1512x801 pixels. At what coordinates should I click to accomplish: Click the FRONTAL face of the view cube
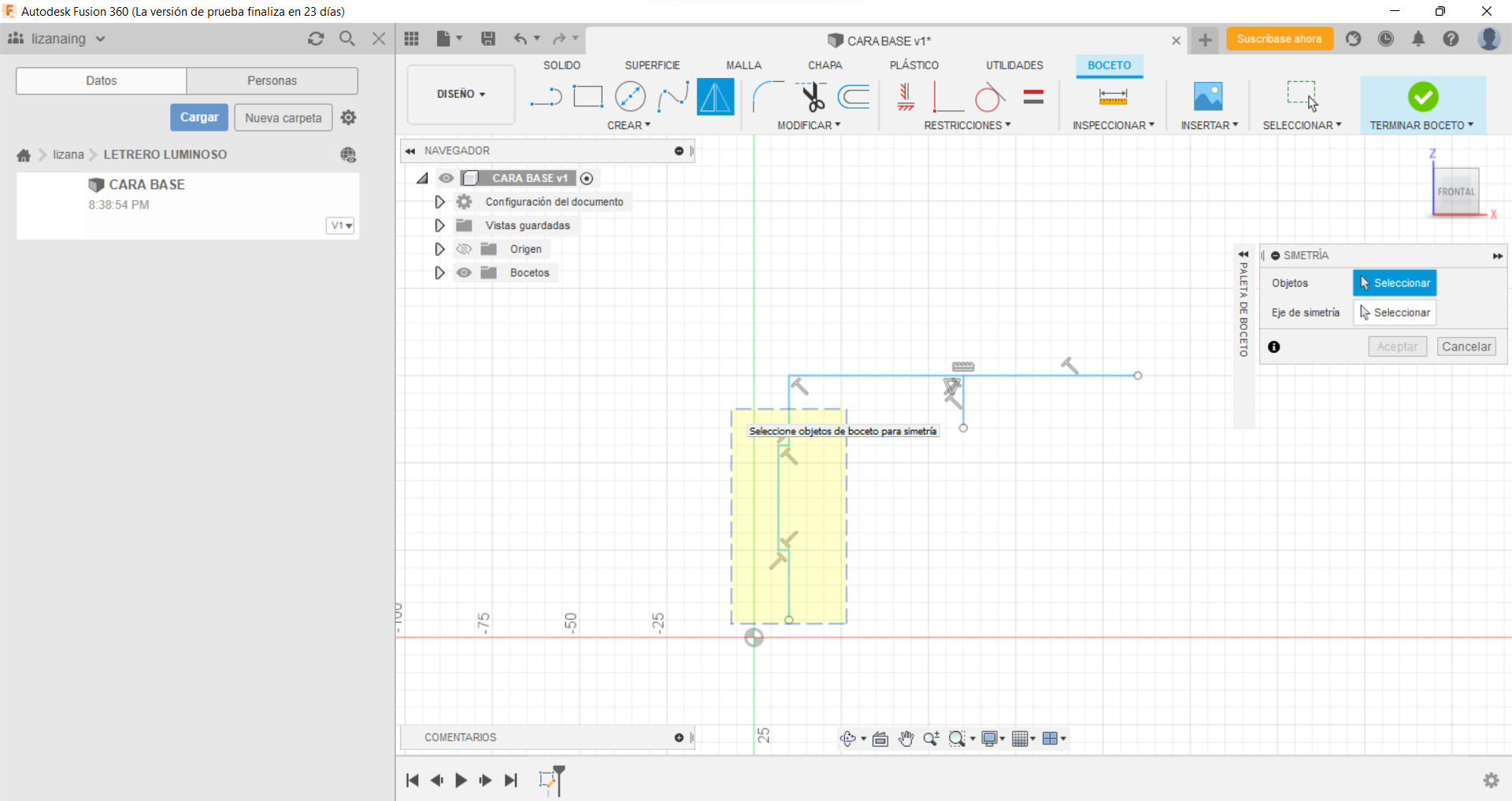coord(1455,191)
